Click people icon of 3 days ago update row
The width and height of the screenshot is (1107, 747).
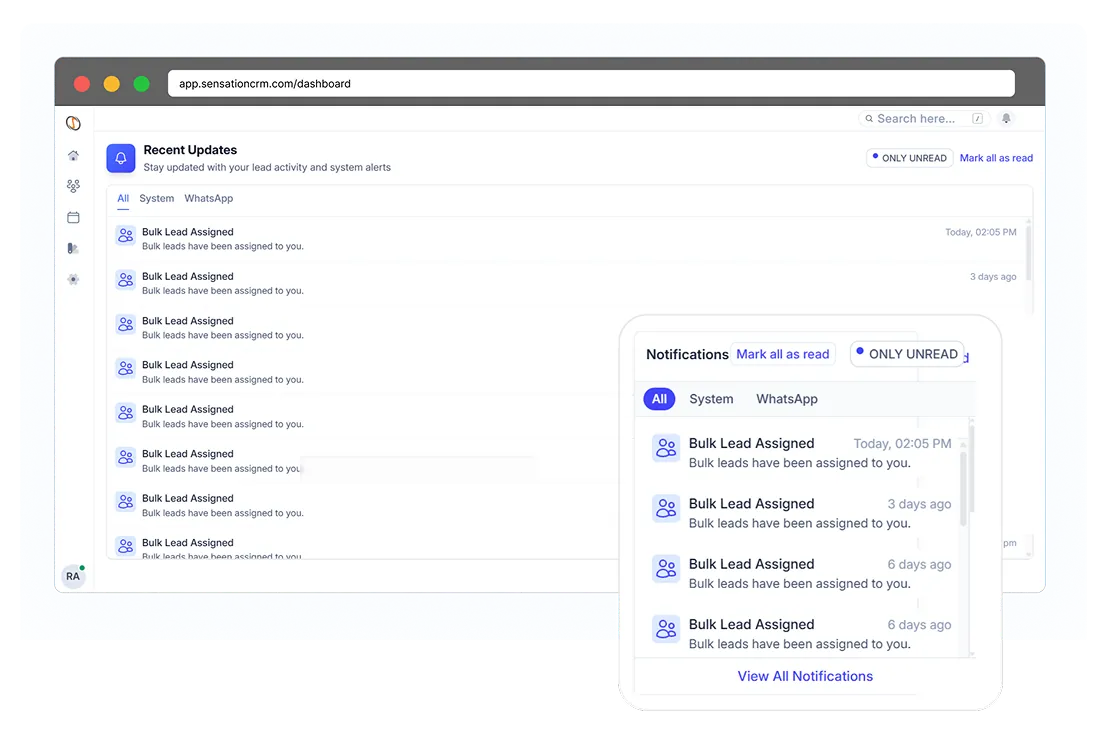(x=126, y=280)
